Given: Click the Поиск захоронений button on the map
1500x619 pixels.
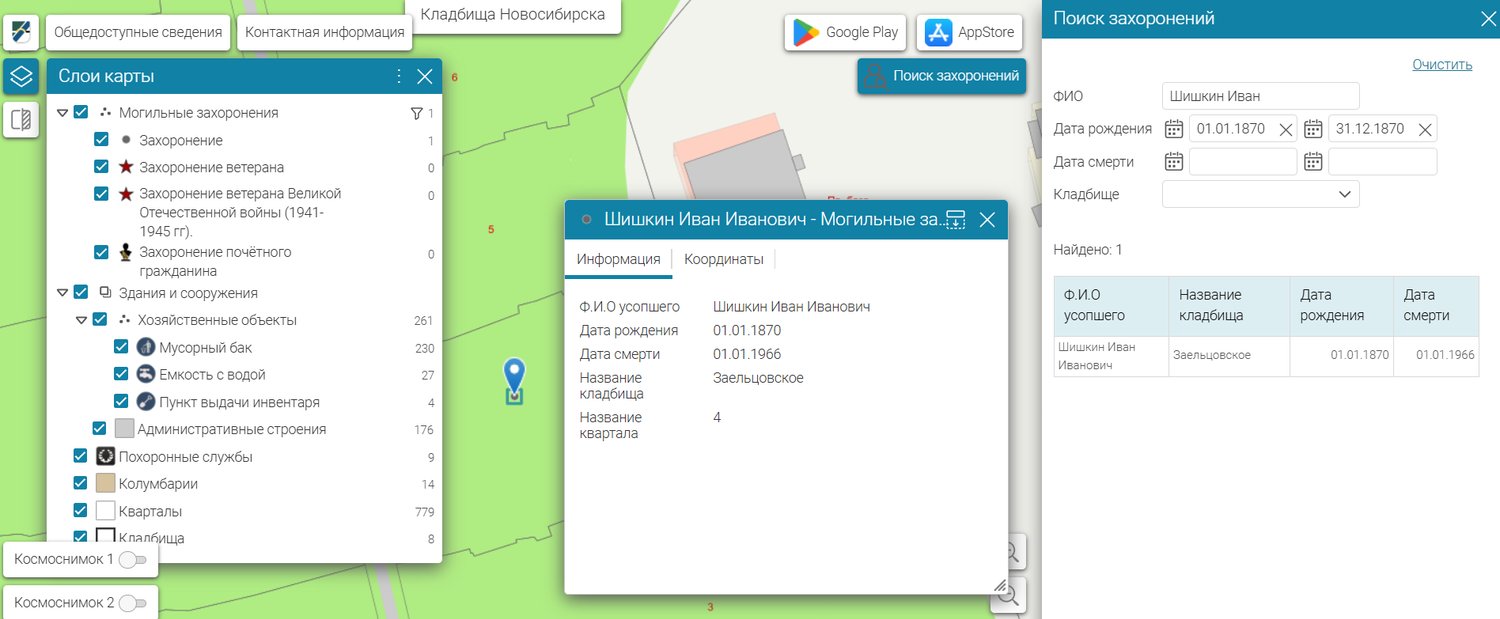Looking at the screenshot, I should pos(942,76).
